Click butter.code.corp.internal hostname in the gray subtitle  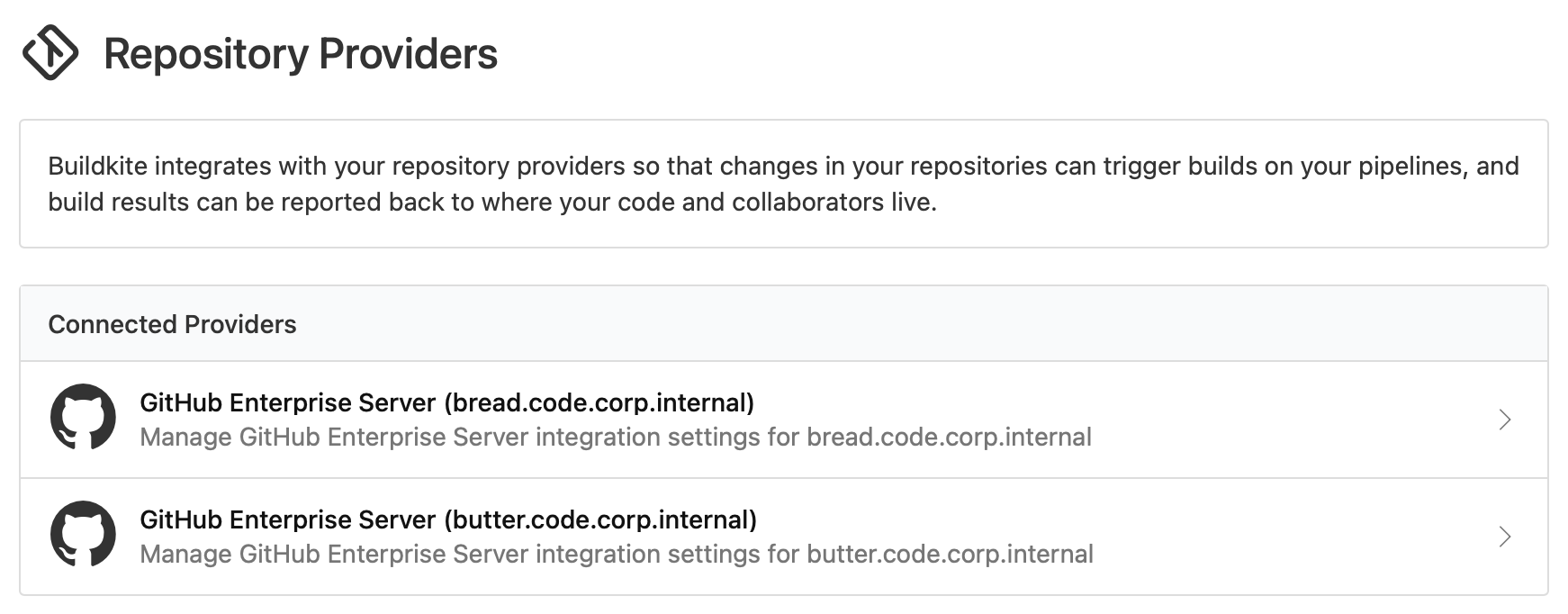[x=950, y=555]
